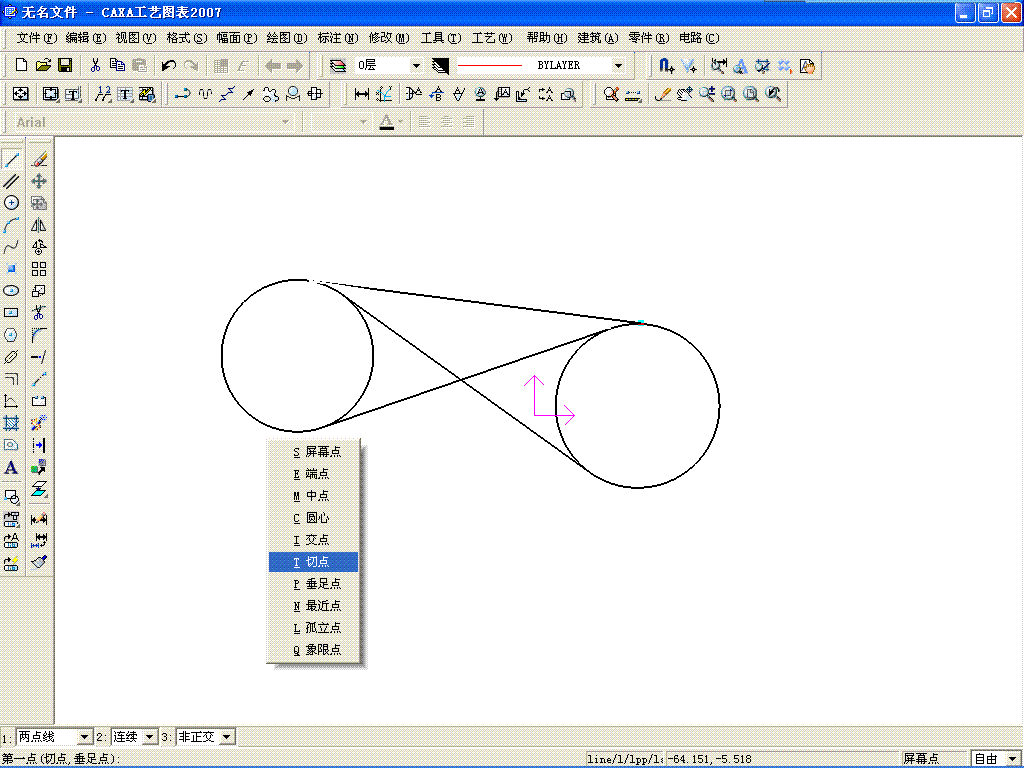Open the layer control icon
Viewport: 1024px width, 768px height.
pyautogui.click(x=338, y=65)
